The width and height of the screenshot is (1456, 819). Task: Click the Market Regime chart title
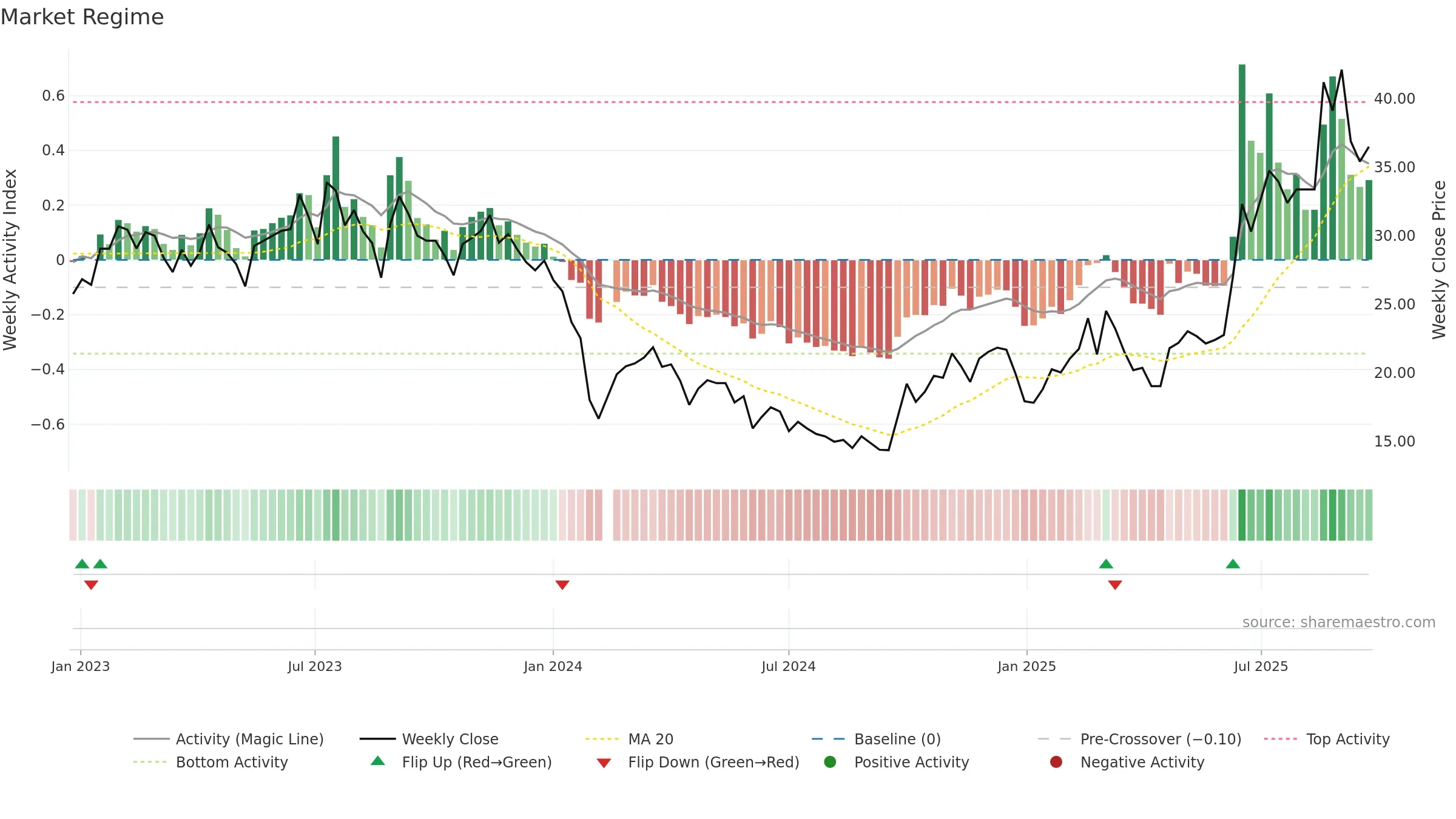coord(83,17)
